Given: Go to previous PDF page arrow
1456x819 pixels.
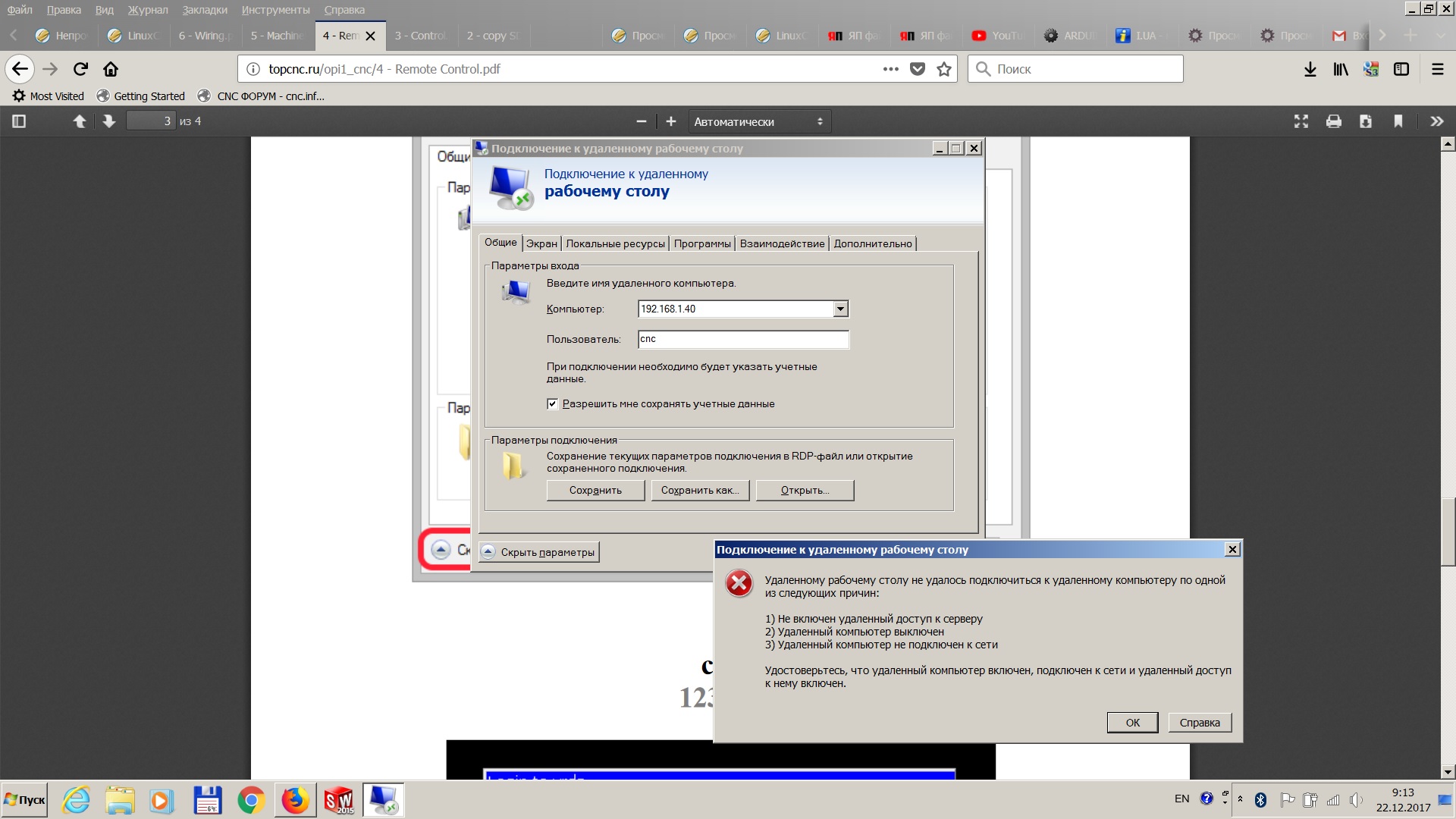Looking at the screenshot, I should click(x=79, y=121).
